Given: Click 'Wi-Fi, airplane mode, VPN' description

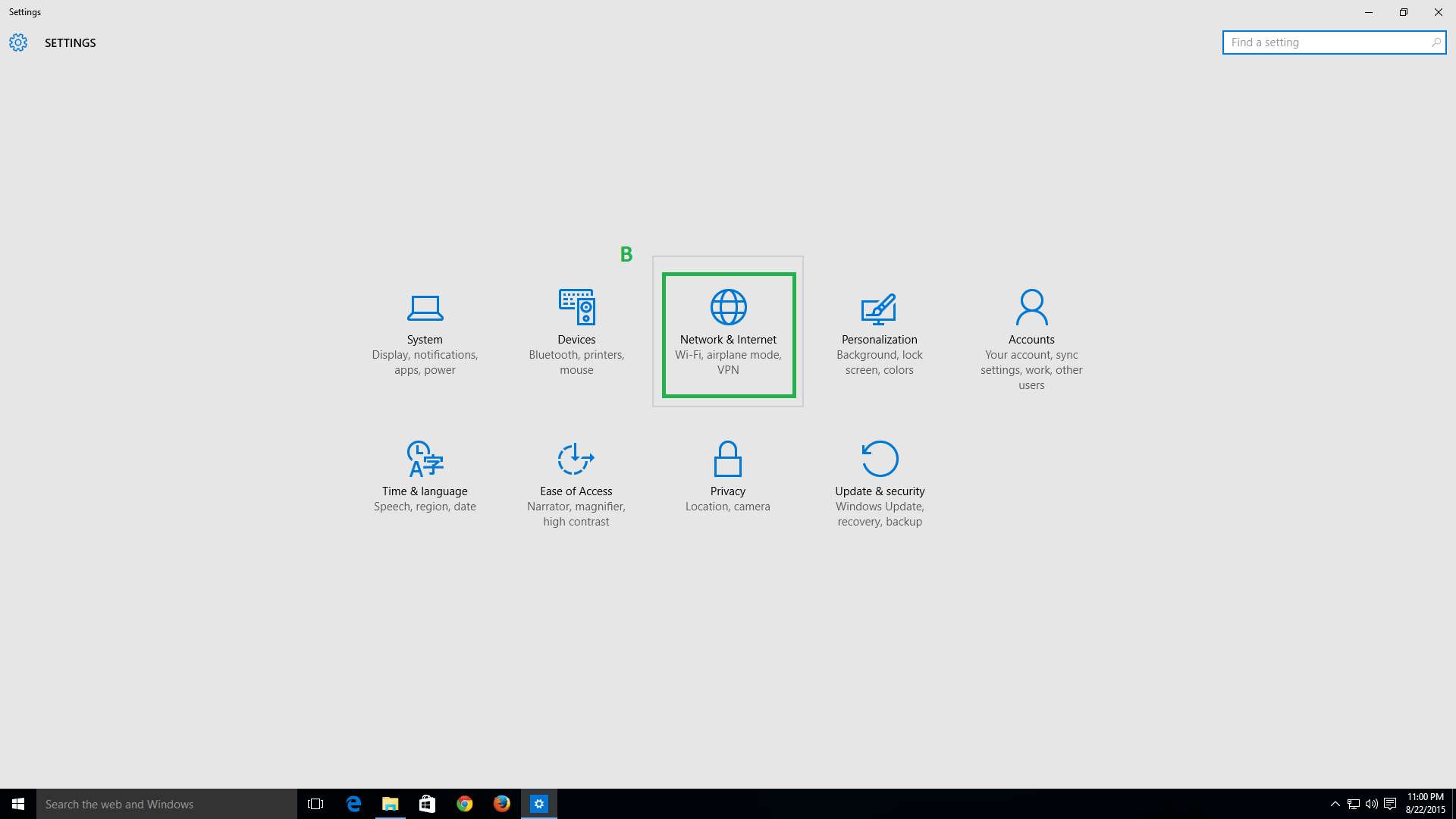Looking at the screenshot, I should tap(728, 362).
